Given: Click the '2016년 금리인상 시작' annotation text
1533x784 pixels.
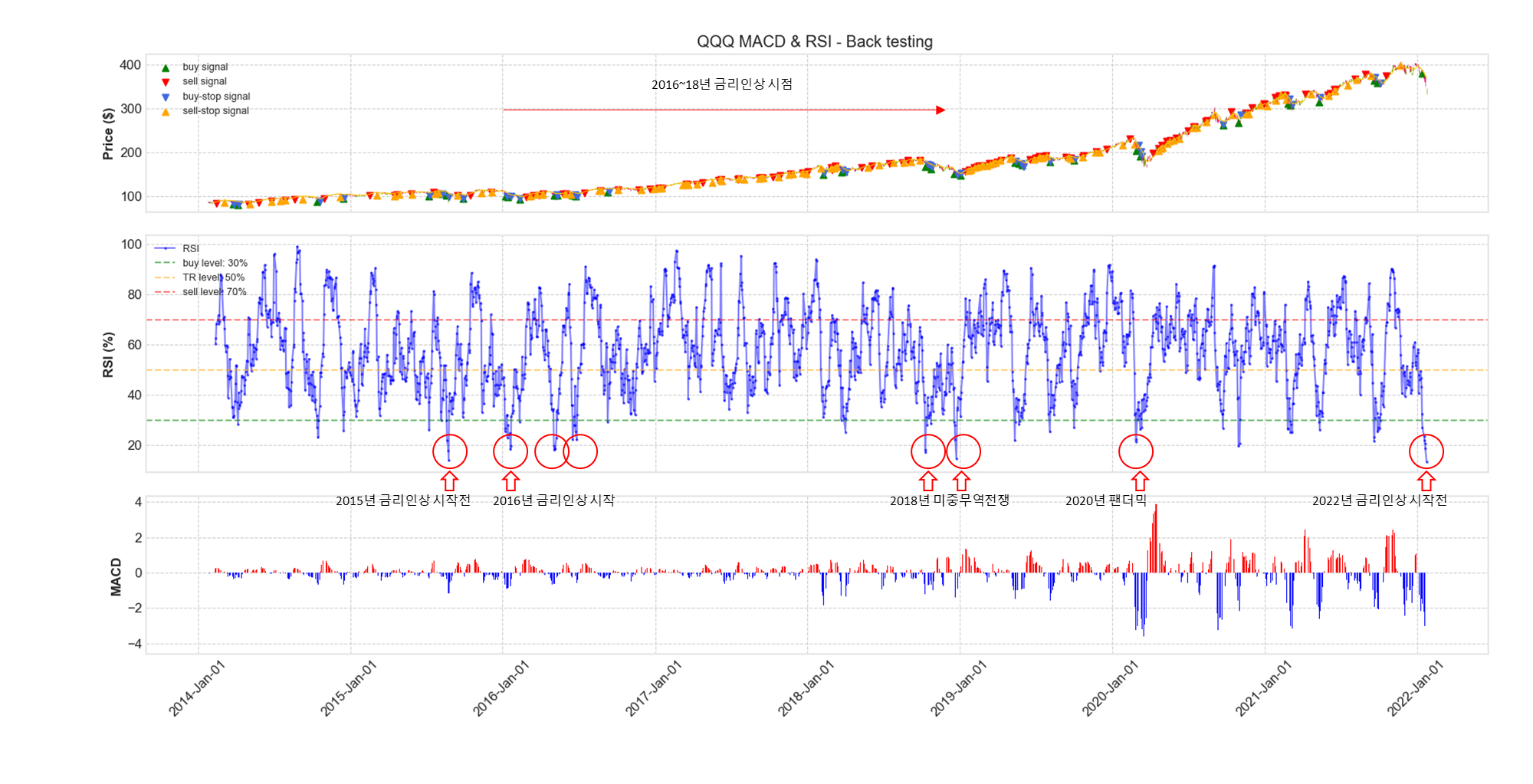Looking at the screenshot, I should click(x=553, y=500).
